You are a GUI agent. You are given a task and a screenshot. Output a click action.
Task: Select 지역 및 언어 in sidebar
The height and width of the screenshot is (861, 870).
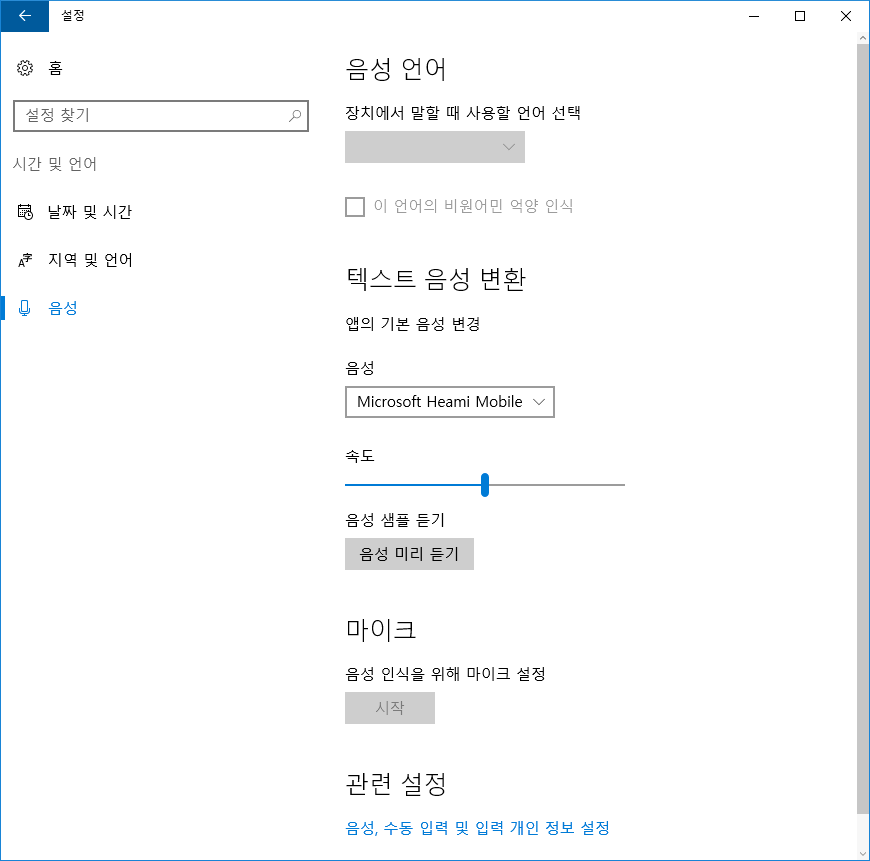[x=90, y=260]
